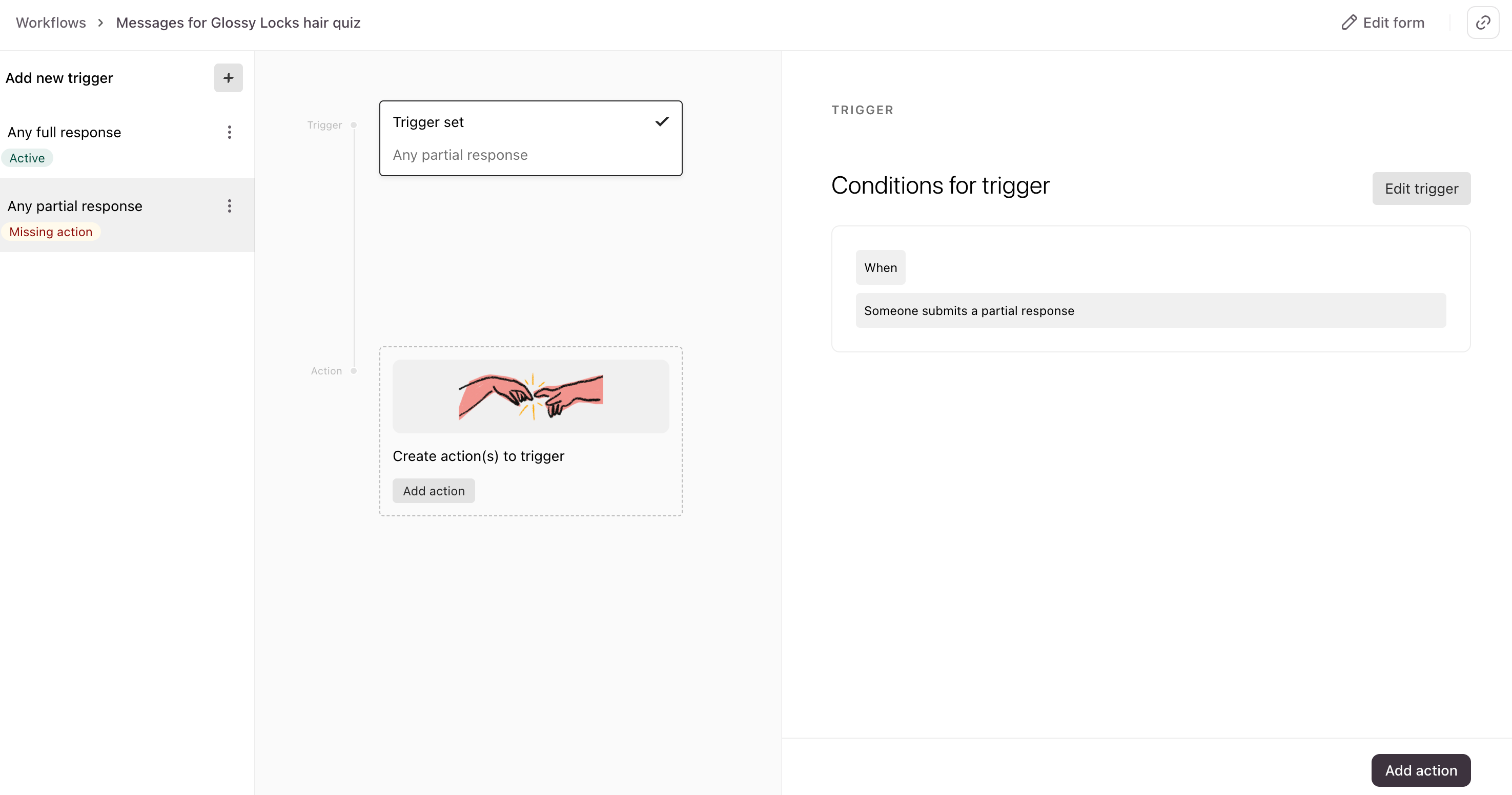
Task: Click the touching hands illustration
Action: pyautogui.click(x=530, y=396)
